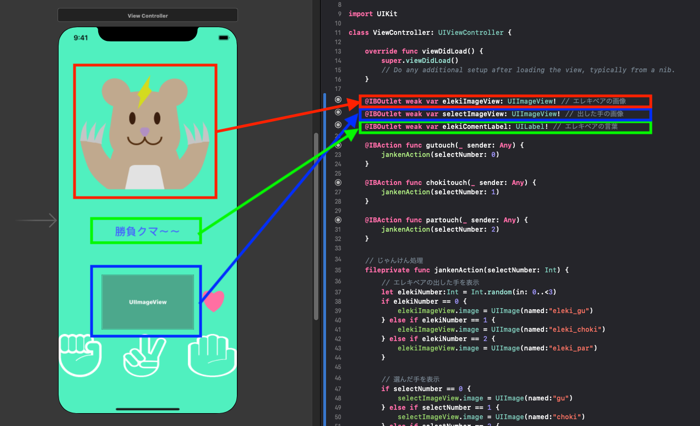Select the bear image view on the canvas

click(x=145, y=131)
